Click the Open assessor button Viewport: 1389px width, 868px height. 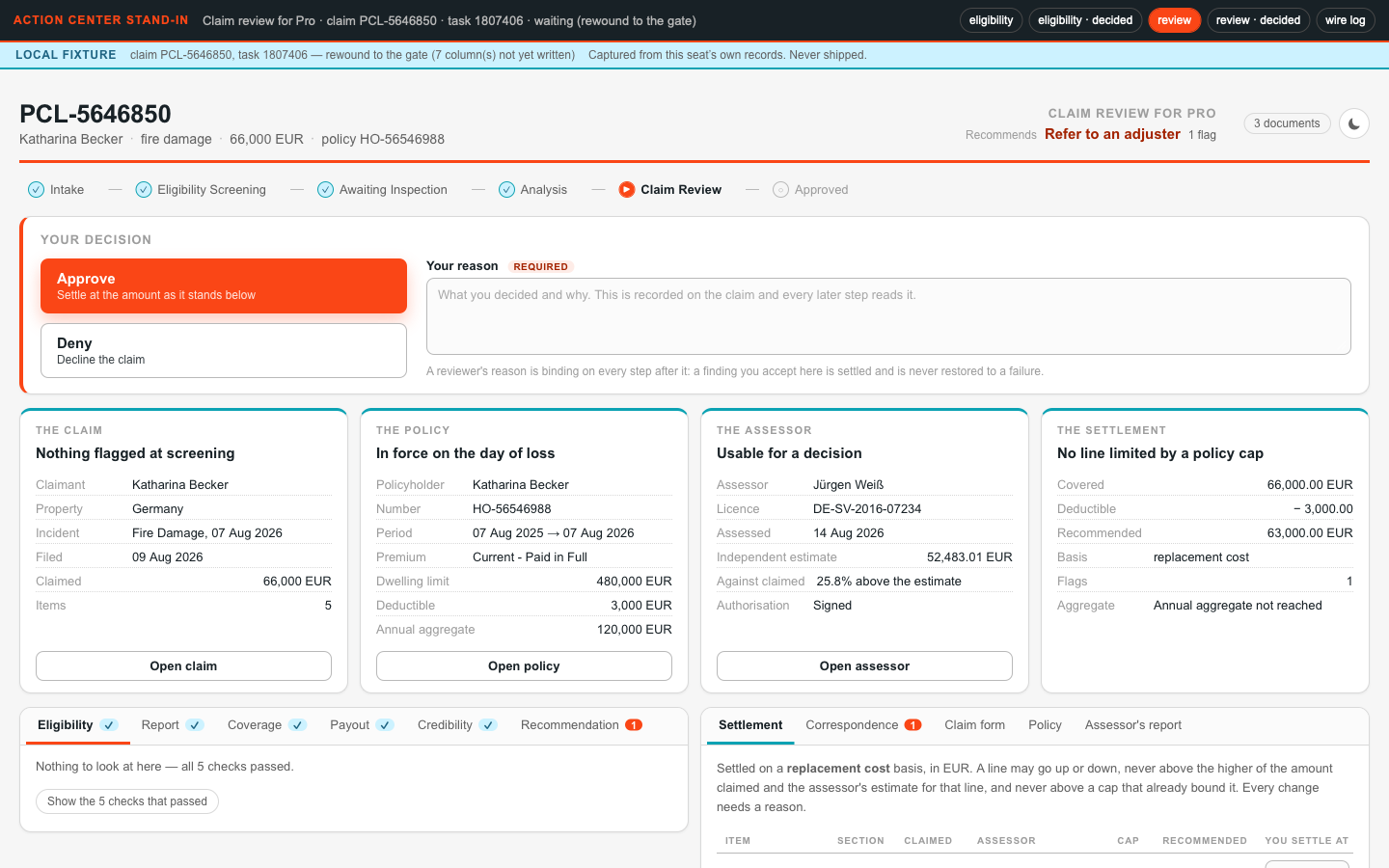[x=864, y=666]
